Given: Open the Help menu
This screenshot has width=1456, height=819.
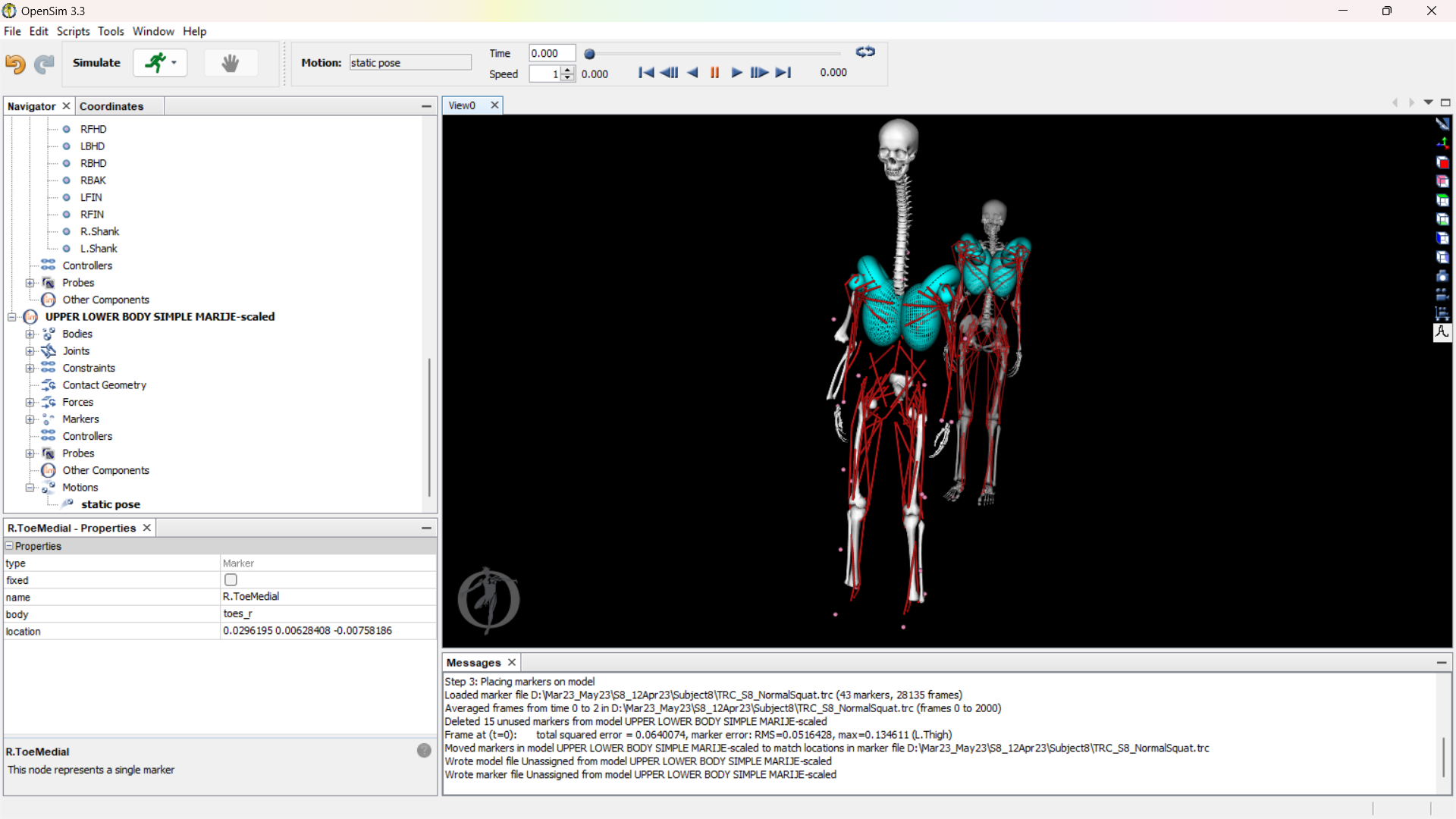Looking at the screenshot, I should 195,31.
